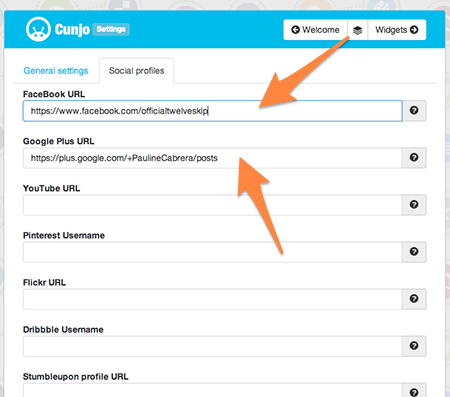Image resolution: width=450 pixels, height=397 pixels.
Task: Click help icon for Pinterest Username
Action: click(414, 251)
